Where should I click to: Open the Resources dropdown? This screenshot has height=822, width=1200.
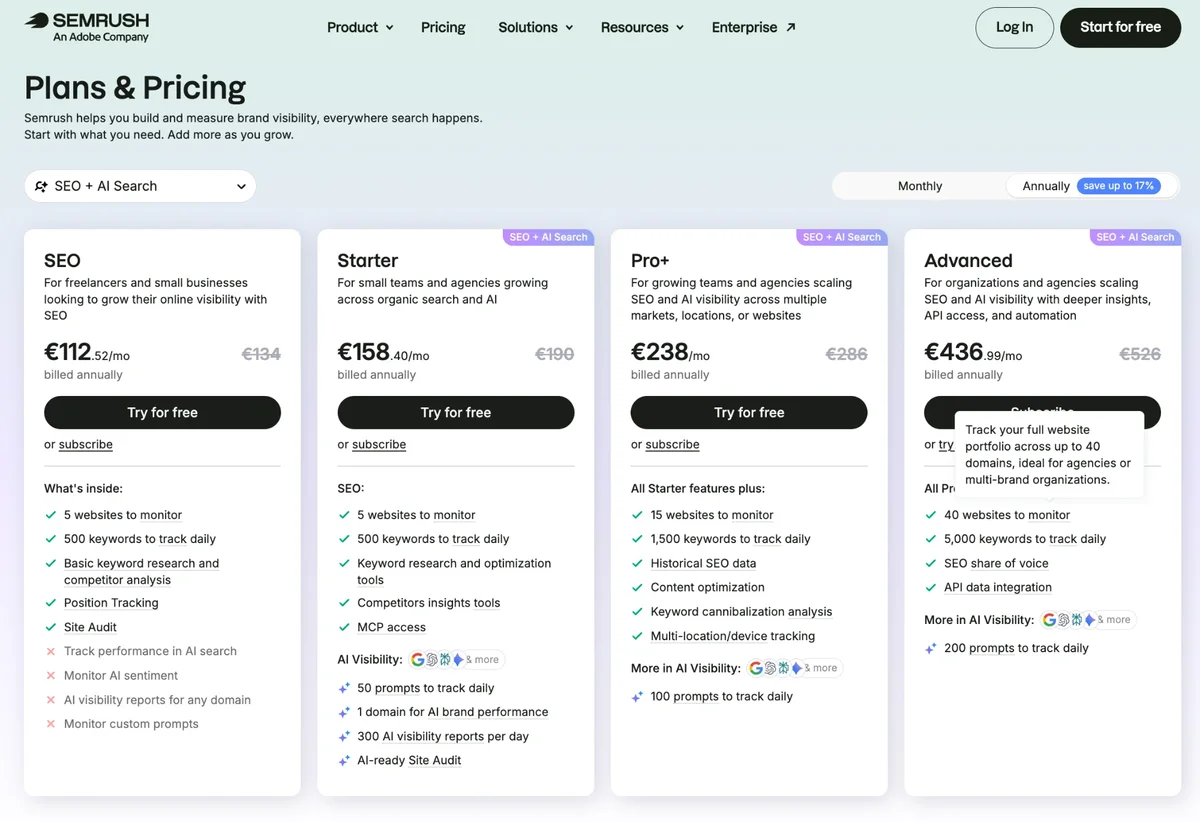click(x=642, y=27)
